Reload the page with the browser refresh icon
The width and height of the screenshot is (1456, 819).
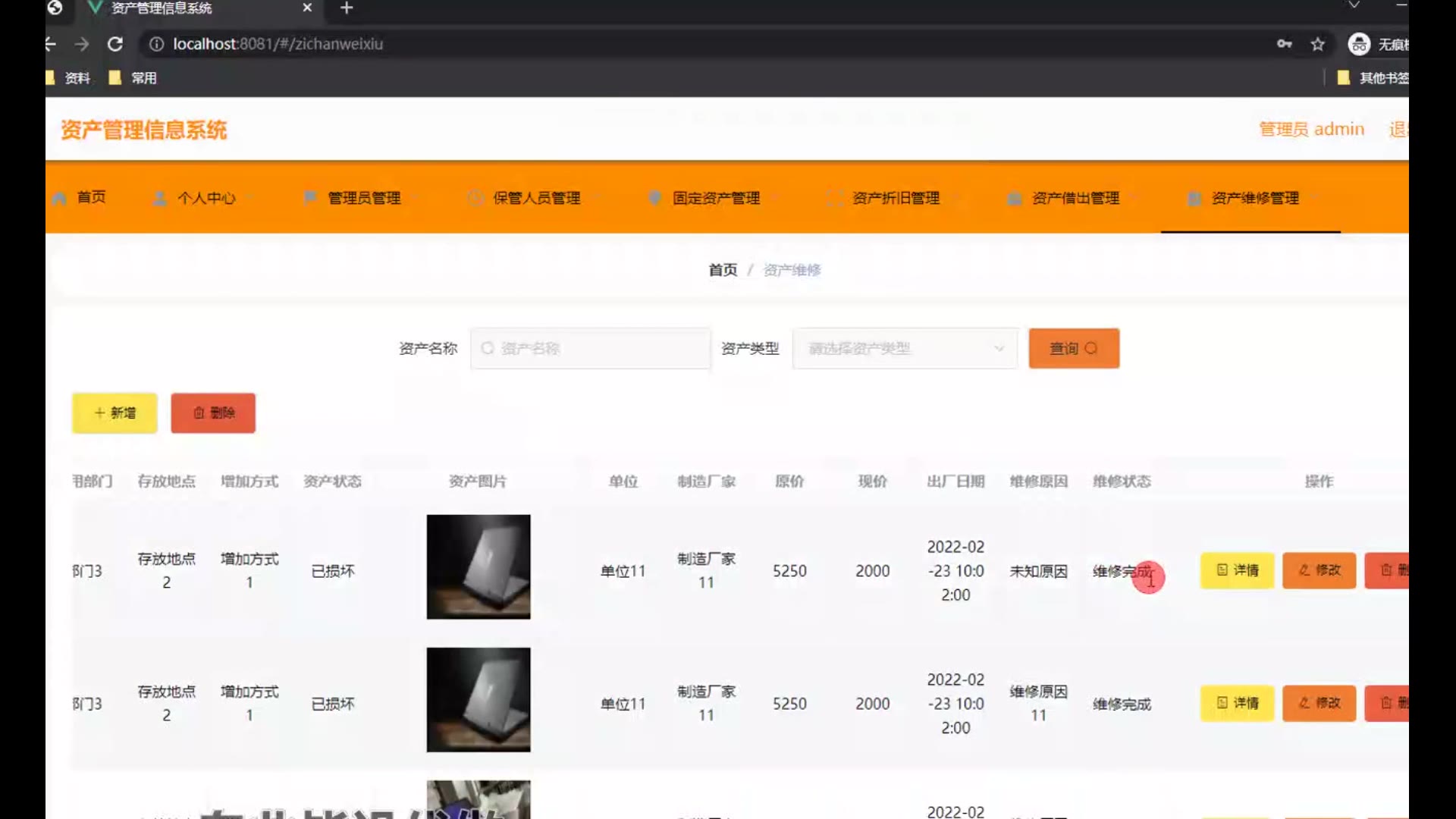[115, 44]
